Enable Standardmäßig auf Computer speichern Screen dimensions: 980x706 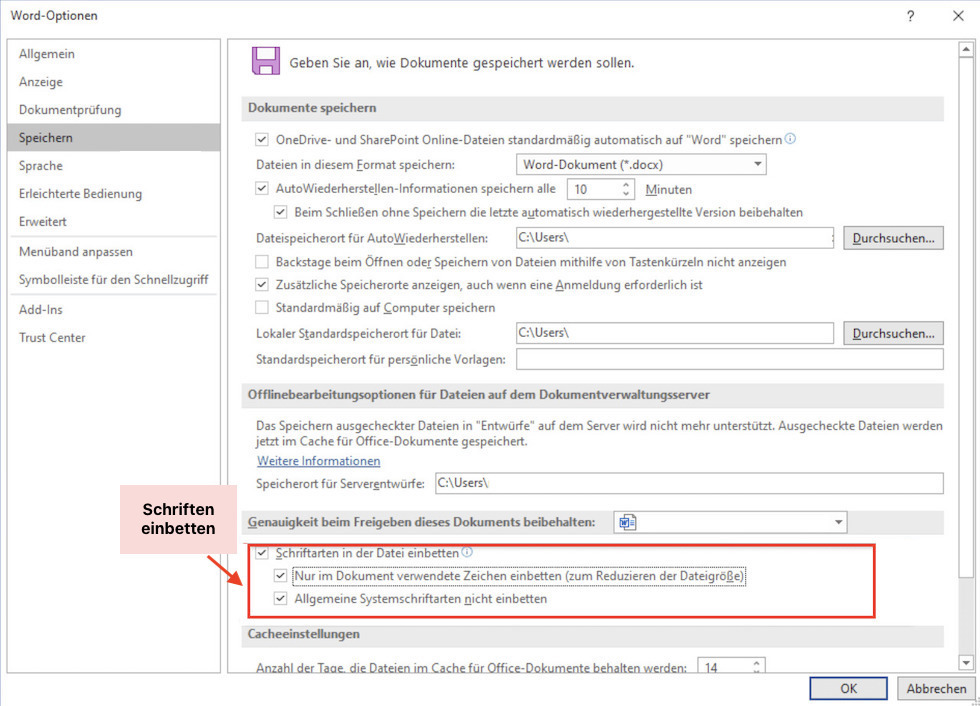(262, 307)
